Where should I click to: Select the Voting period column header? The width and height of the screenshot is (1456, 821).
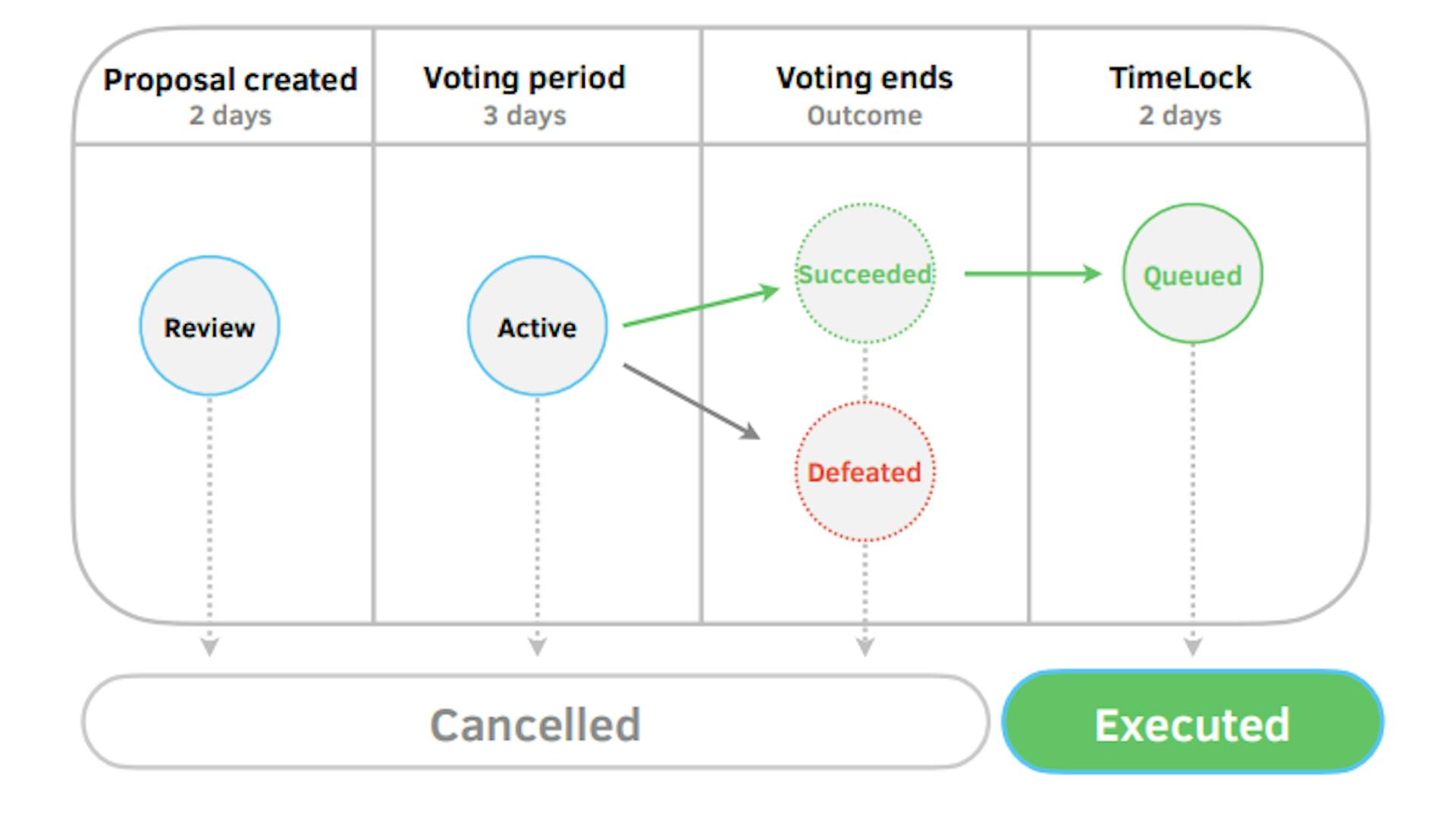coord(524,77)
